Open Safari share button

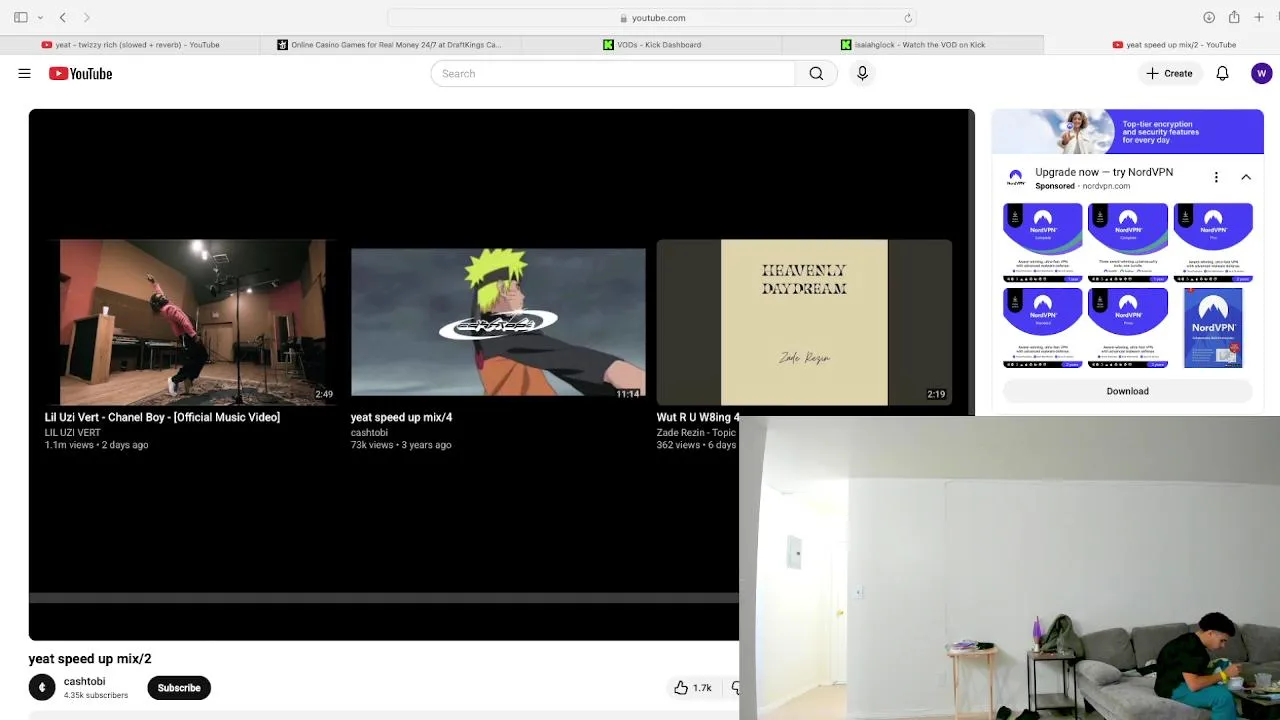pyautogui.click(x=1234, y=17)
